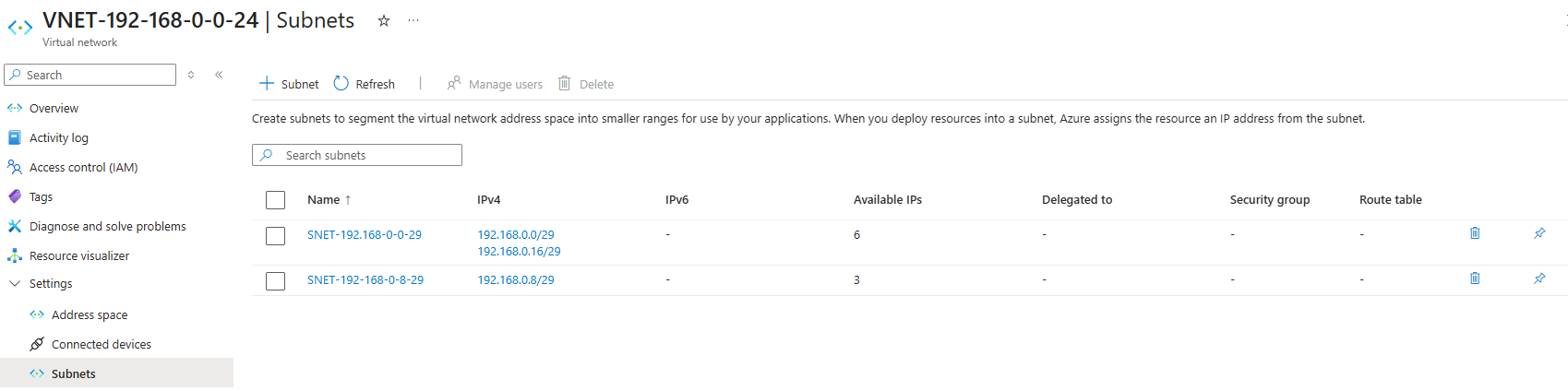
Task: Delete the SNET-192.168-0-0-29 subnet via trash icon
Action: pos(1475,233)
